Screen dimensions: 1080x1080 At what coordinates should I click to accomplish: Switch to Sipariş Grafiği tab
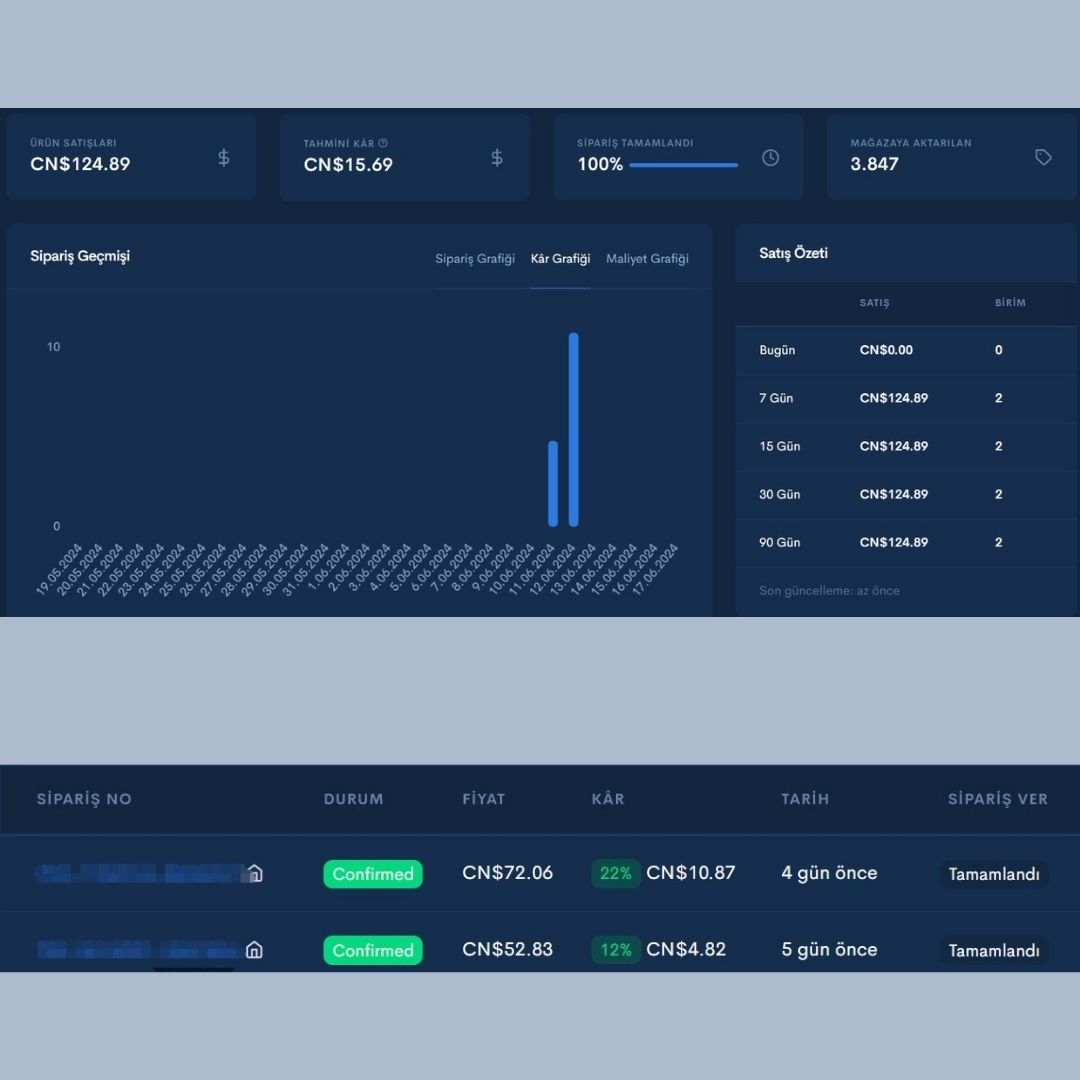point(475,258)
